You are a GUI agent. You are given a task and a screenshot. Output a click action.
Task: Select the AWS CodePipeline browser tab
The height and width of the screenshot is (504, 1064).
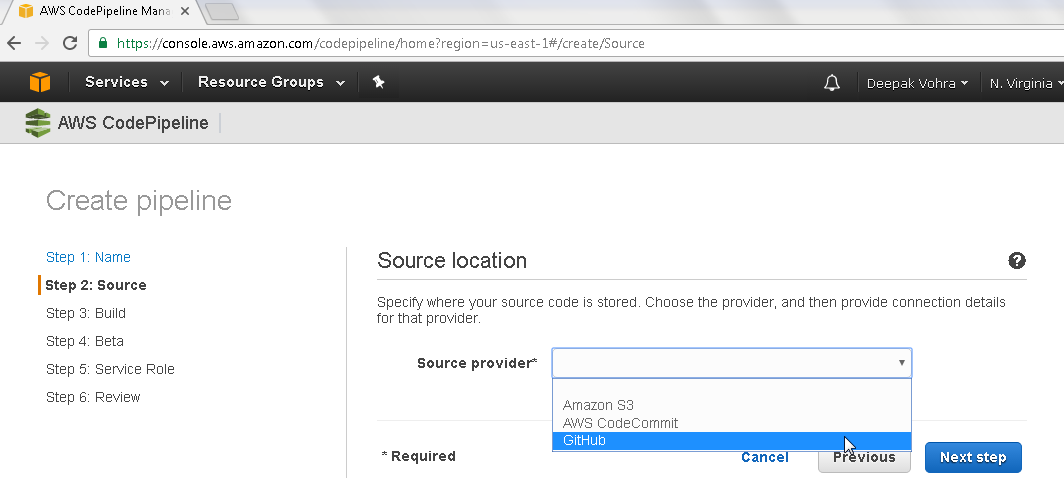click(x=105, y=12)
